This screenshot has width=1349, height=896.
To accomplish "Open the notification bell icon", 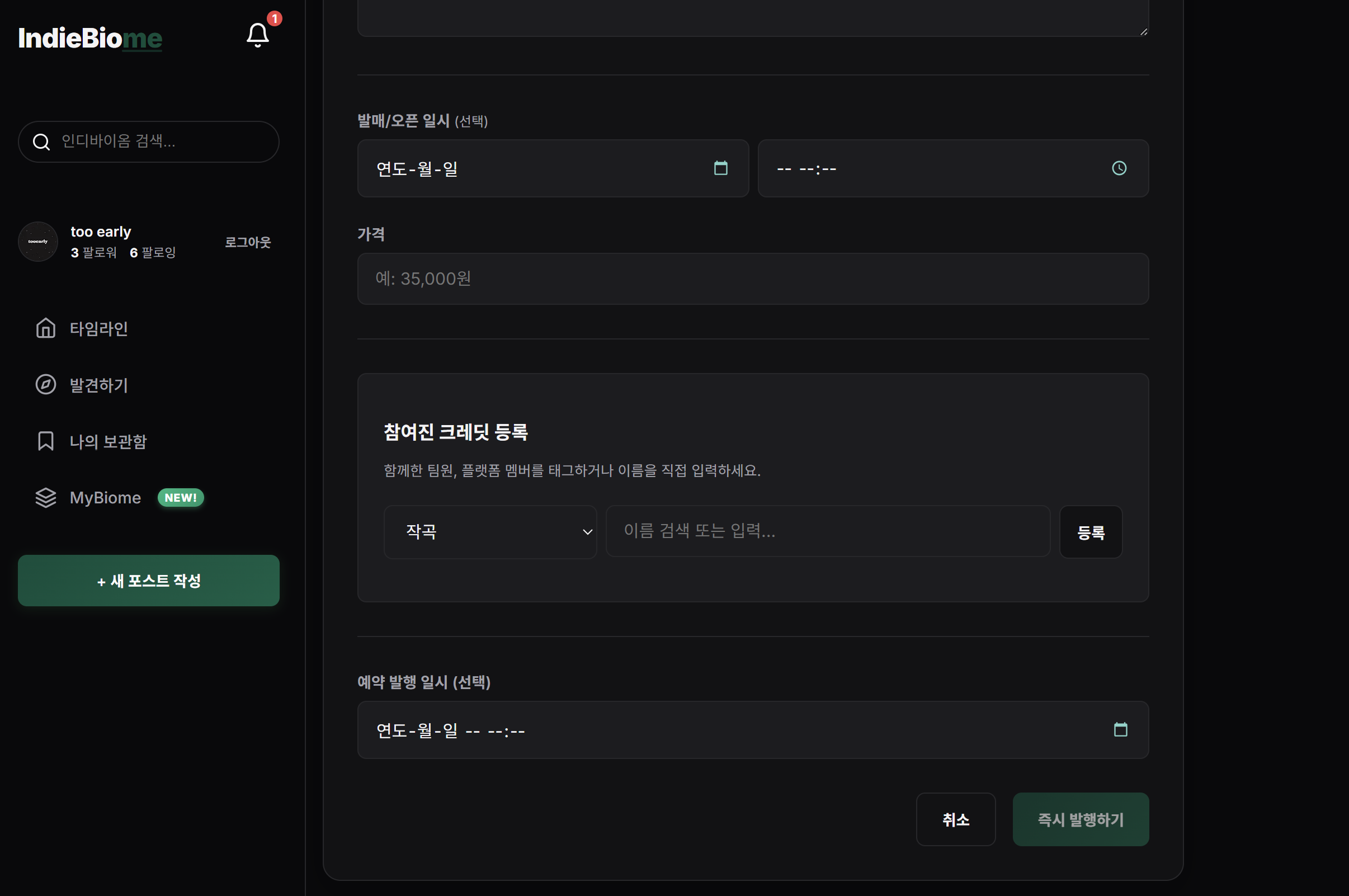I will (257, 35).
